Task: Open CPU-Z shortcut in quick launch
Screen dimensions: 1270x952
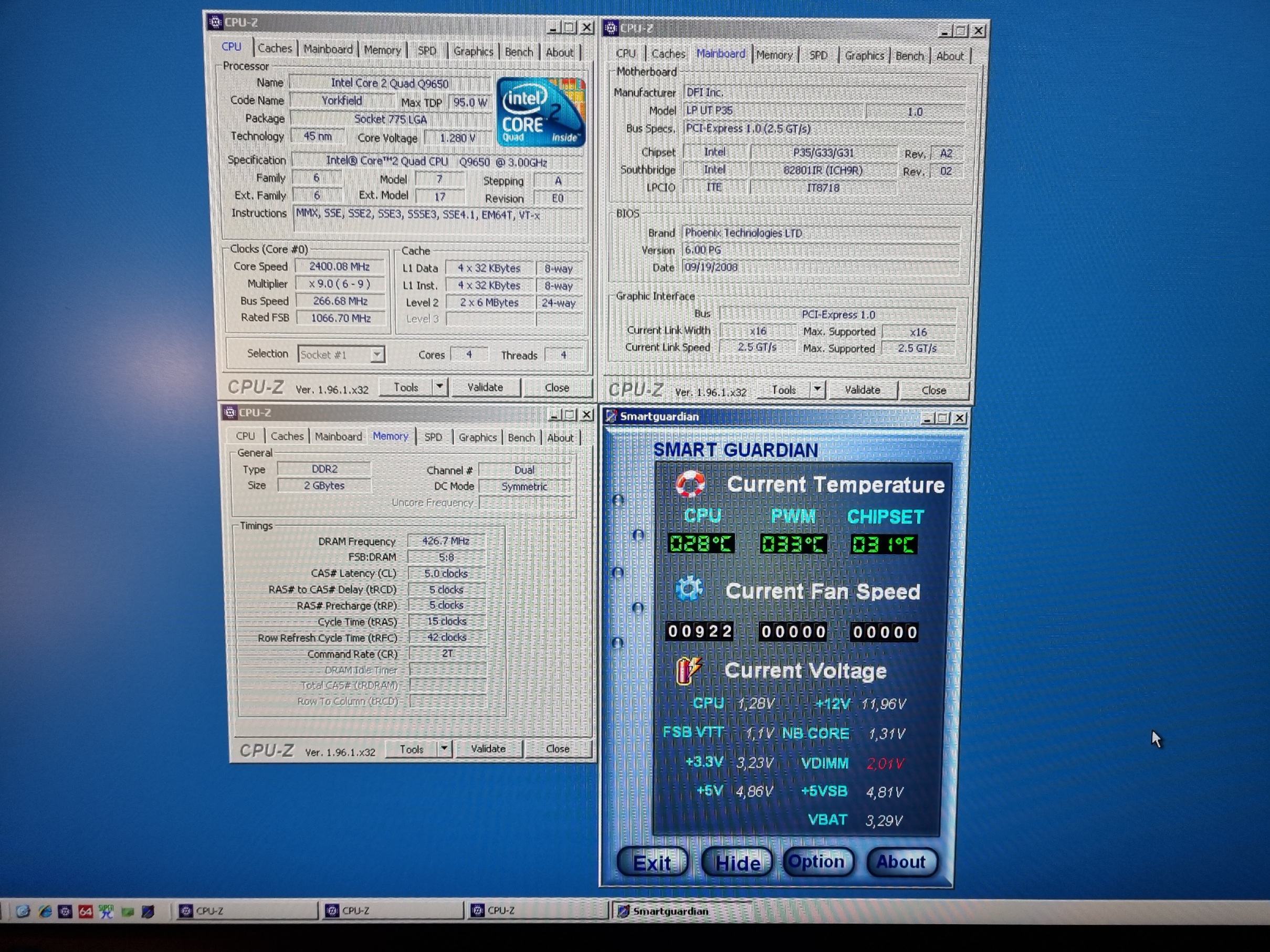Action: tap(65, 911)
